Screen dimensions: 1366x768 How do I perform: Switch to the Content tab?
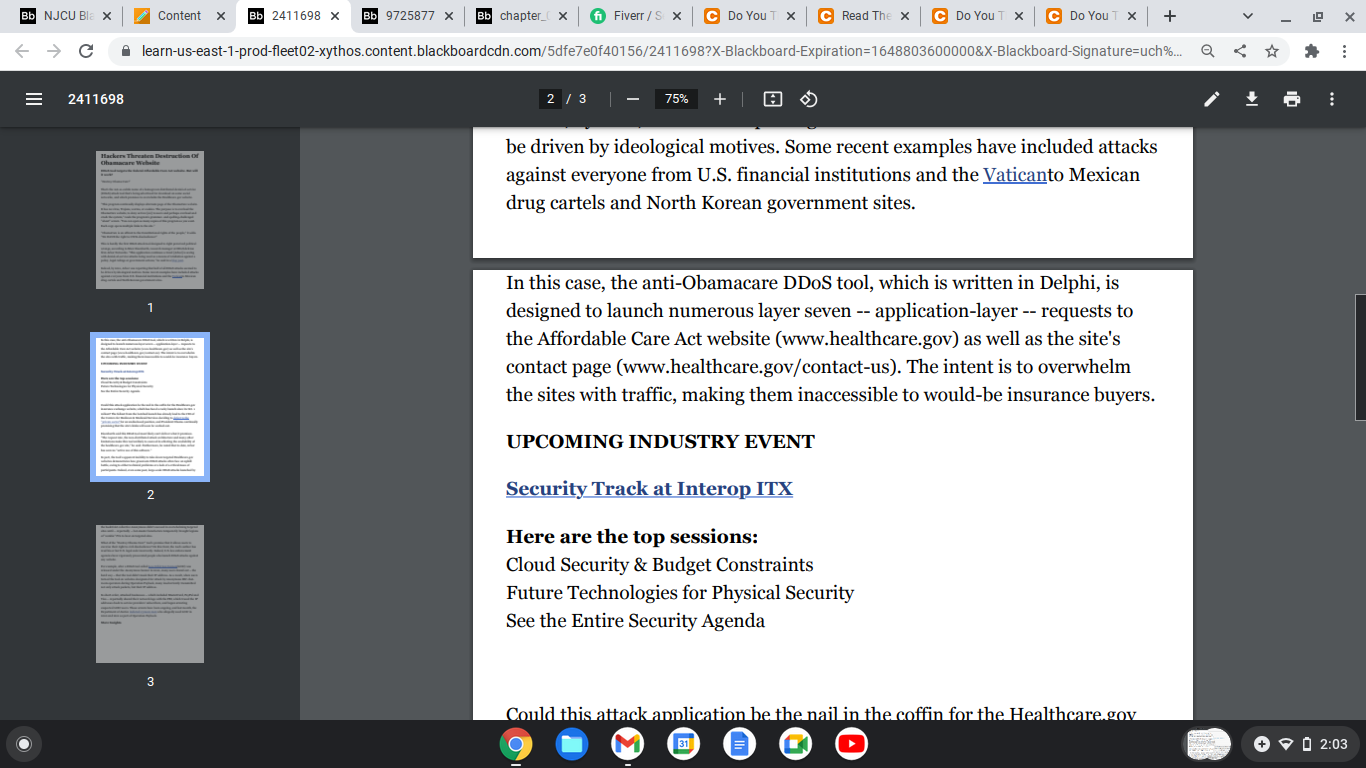[x=179, y=16]
